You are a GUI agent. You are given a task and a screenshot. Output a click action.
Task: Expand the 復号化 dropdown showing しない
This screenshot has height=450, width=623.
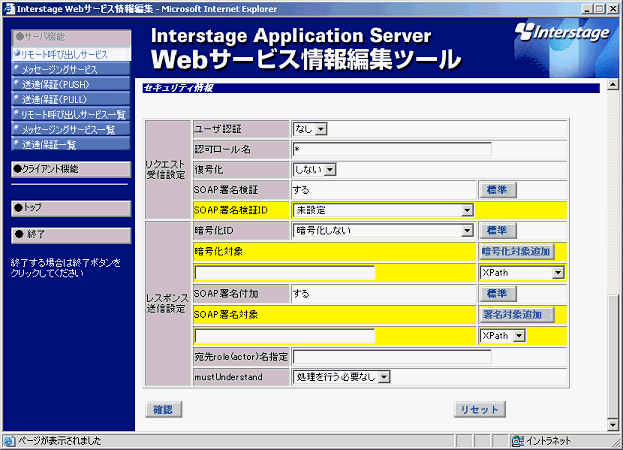pyautogui.click(x=314, y=170)
